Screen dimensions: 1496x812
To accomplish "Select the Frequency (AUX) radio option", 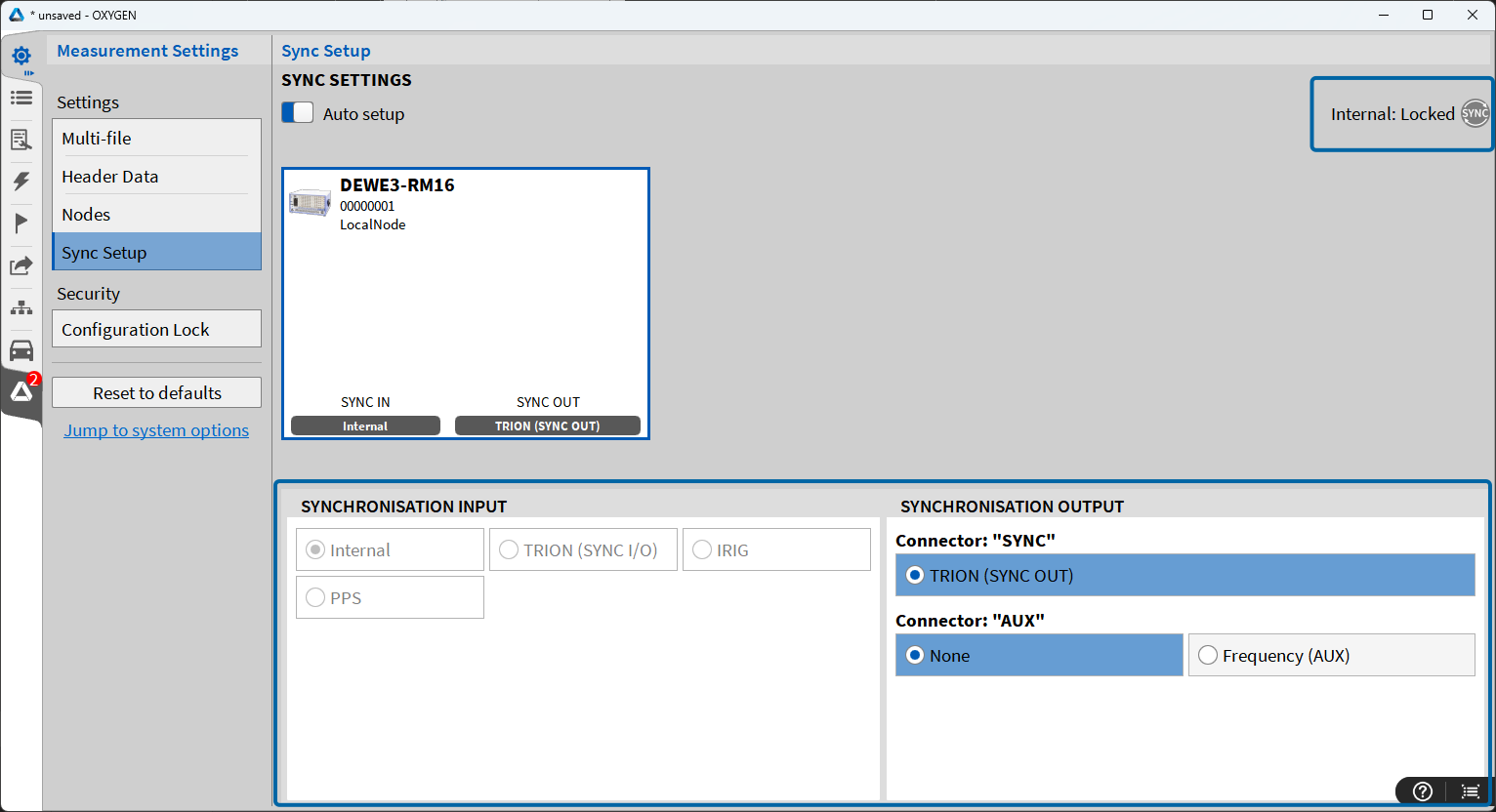I will click(x=1208, y=656).
